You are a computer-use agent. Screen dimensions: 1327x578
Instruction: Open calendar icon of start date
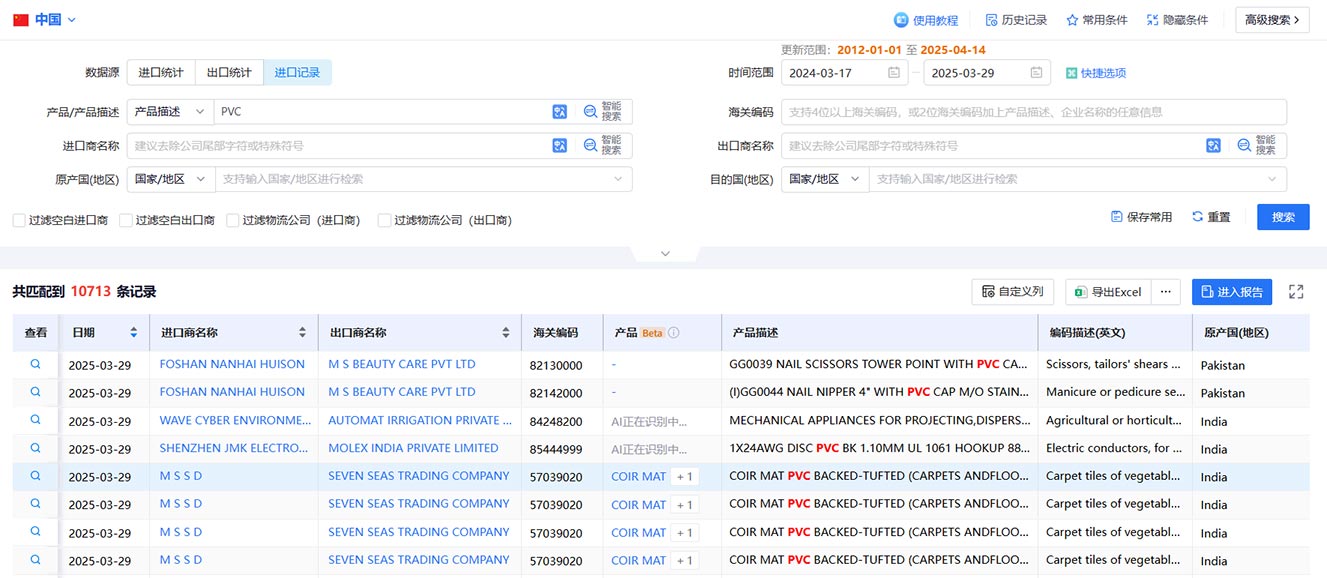894,73
